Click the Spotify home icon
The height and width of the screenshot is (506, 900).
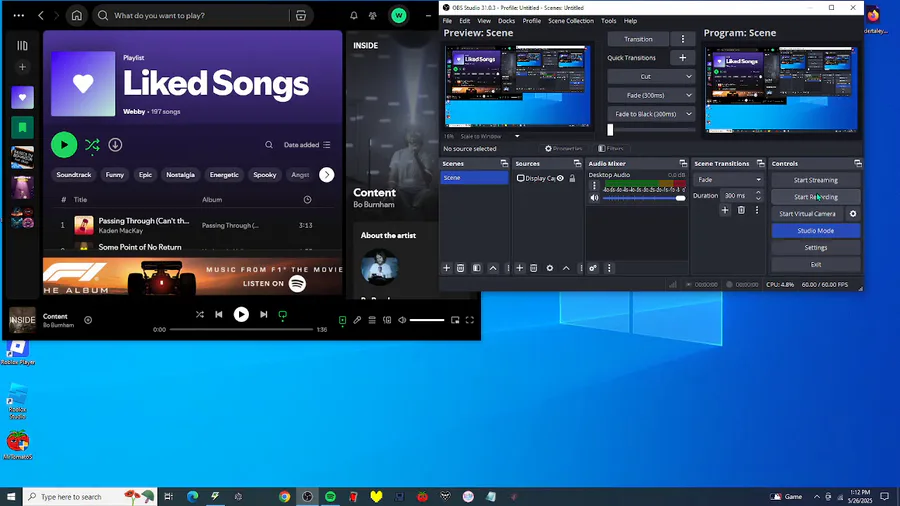tap(76, 15)
